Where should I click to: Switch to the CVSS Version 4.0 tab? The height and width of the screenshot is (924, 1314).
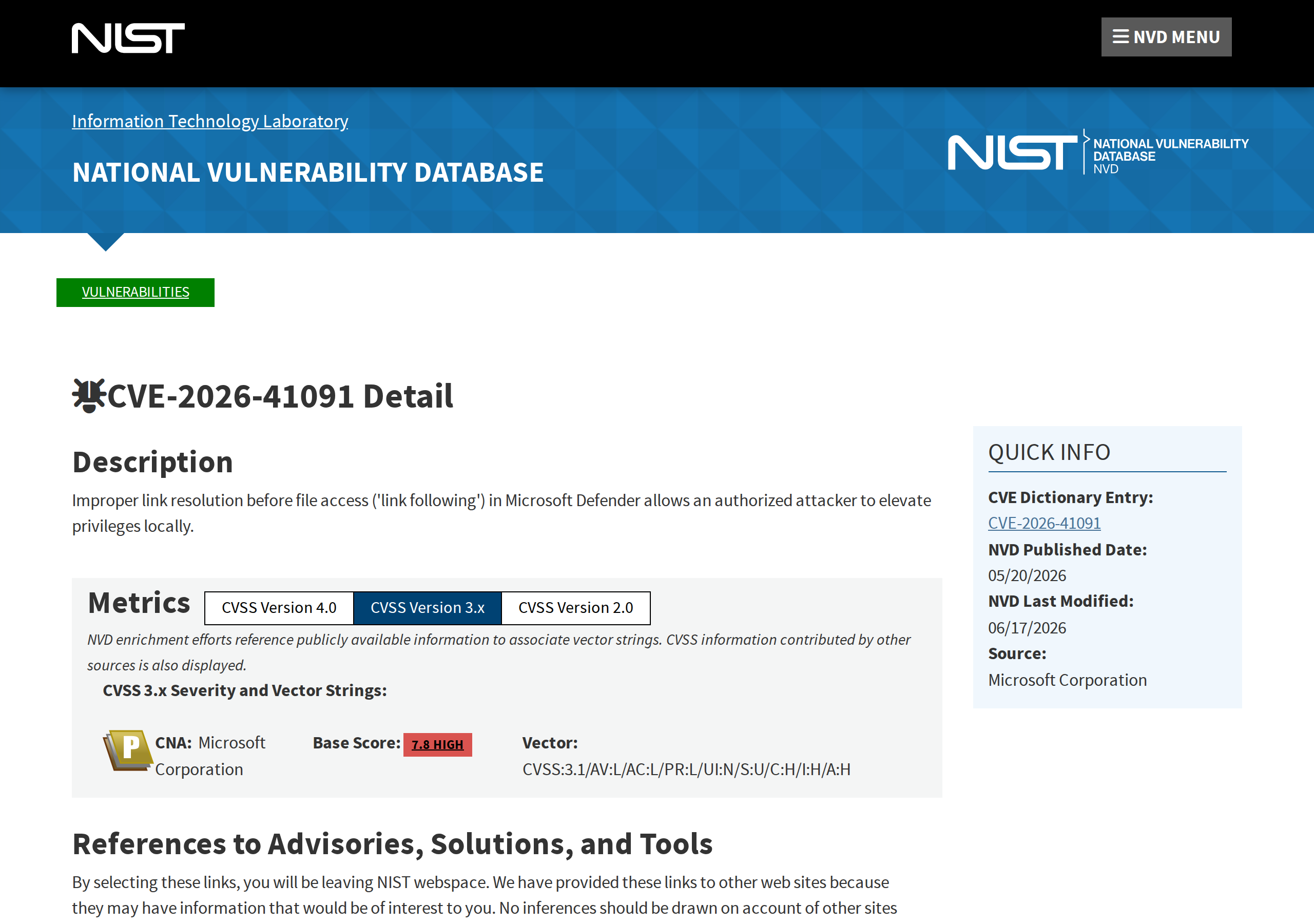coord(279,607)
